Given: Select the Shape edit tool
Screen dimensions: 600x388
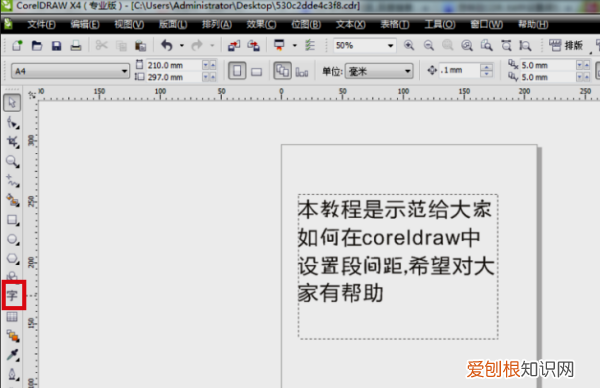Looking at the screenshot, I should point(12,123).
